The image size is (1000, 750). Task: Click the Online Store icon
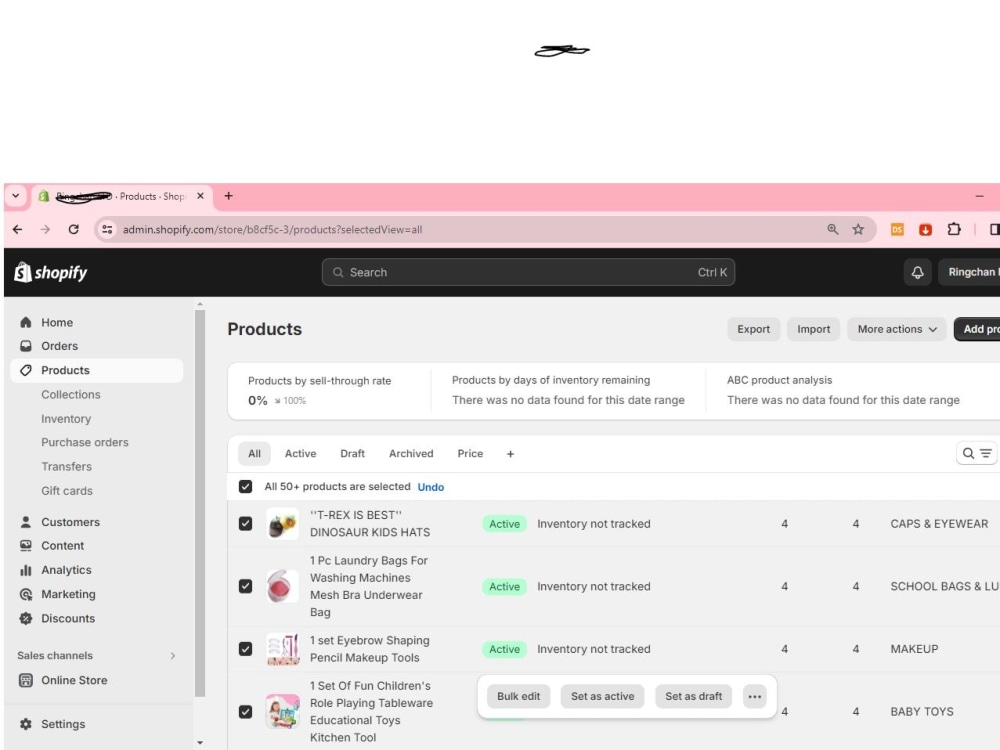(x=26, y=680)
